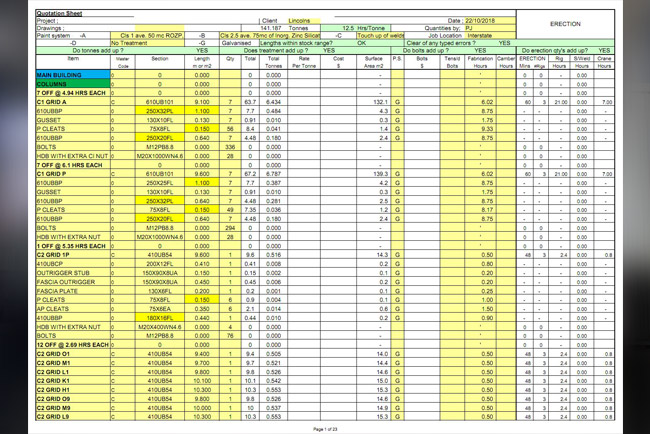Click the 'Quotation Sheet' title
Viewport: 650px width, 434px height.
pyautogui.click(x=59, y=13)
